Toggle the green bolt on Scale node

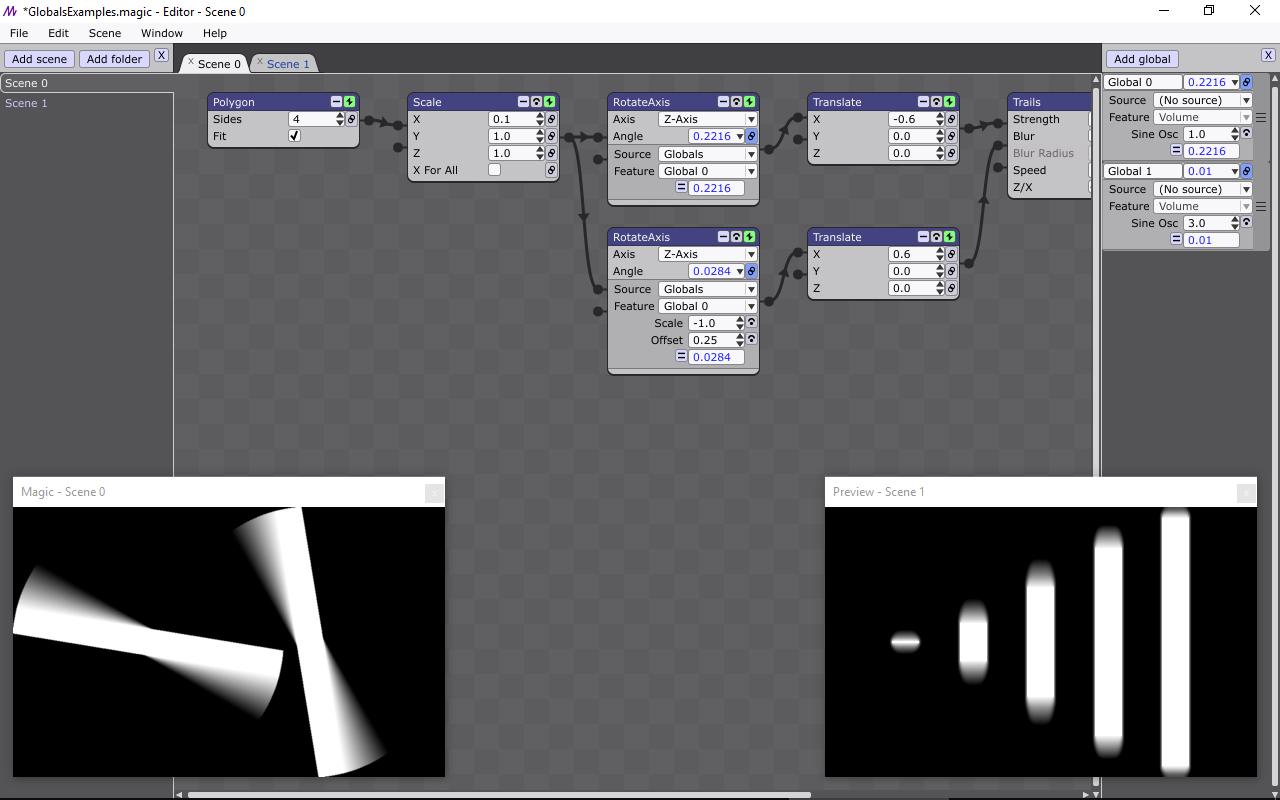550,102
